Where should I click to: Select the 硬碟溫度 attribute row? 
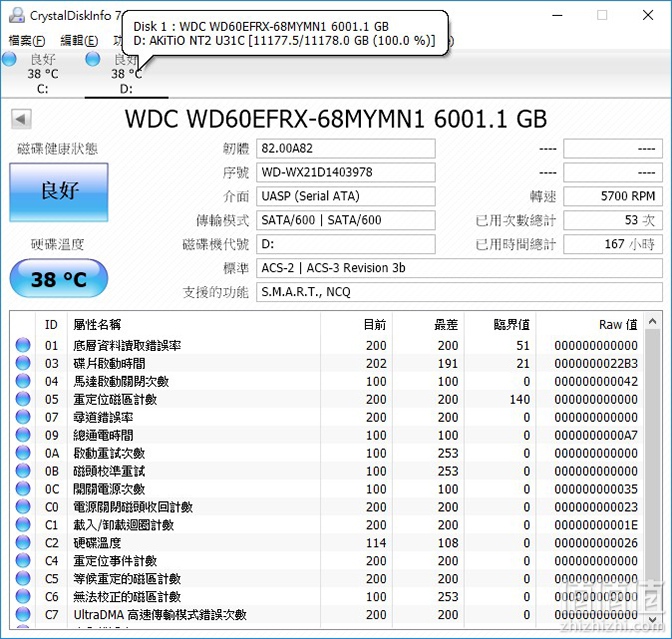pos(327,543)
